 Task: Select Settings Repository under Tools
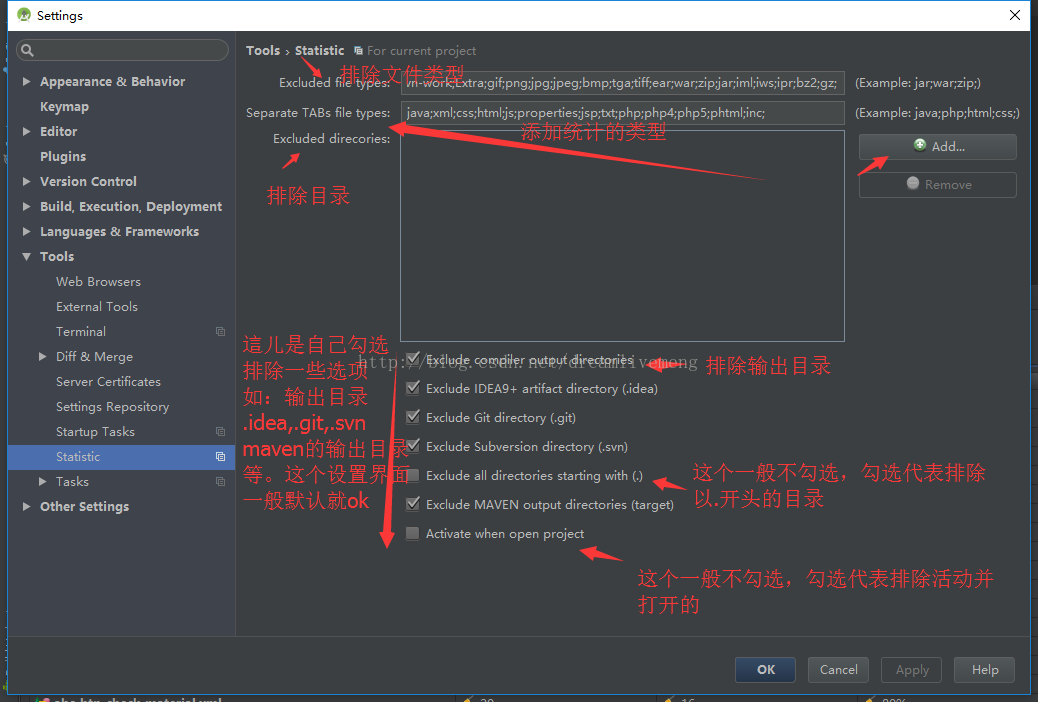tap(113, 407)
